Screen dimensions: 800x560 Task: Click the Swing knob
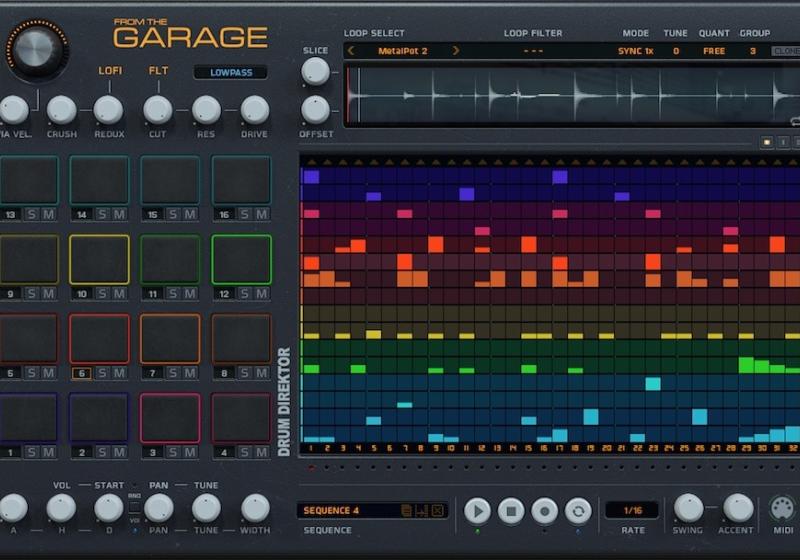coord(688,508)
